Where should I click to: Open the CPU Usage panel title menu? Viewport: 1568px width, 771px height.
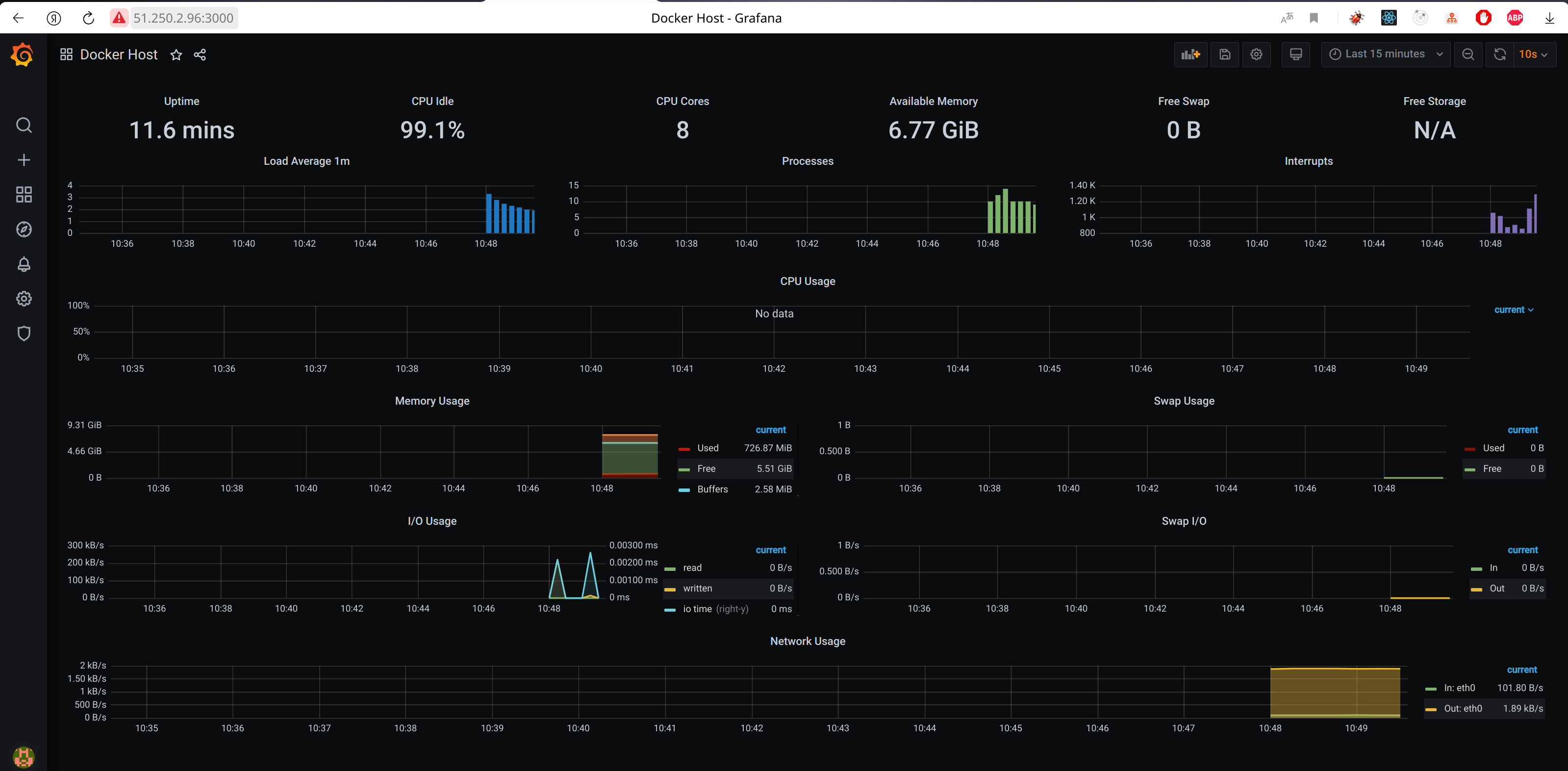(808, 281)
